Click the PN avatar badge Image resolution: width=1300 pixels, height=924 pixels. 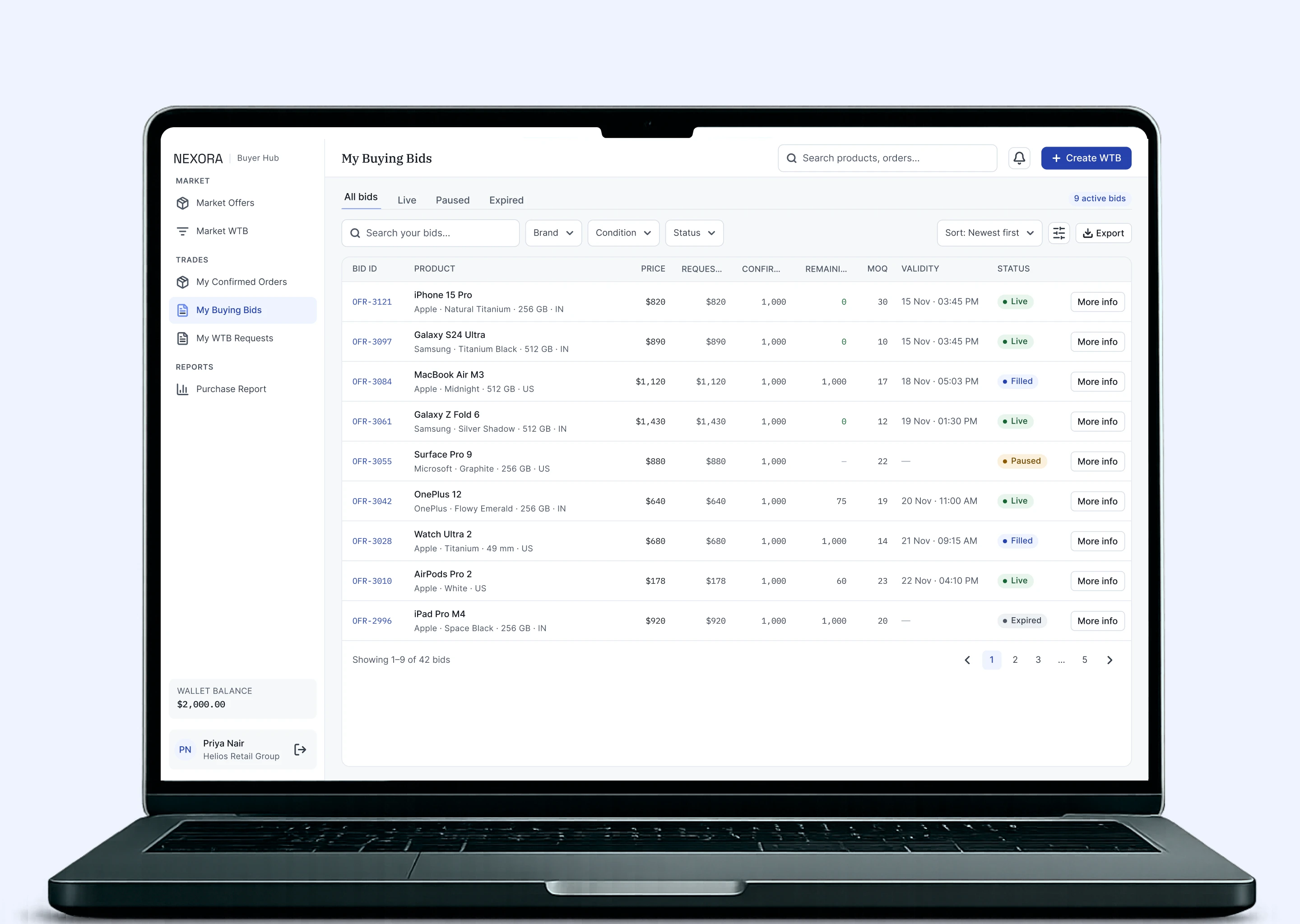tap(185, 749)
